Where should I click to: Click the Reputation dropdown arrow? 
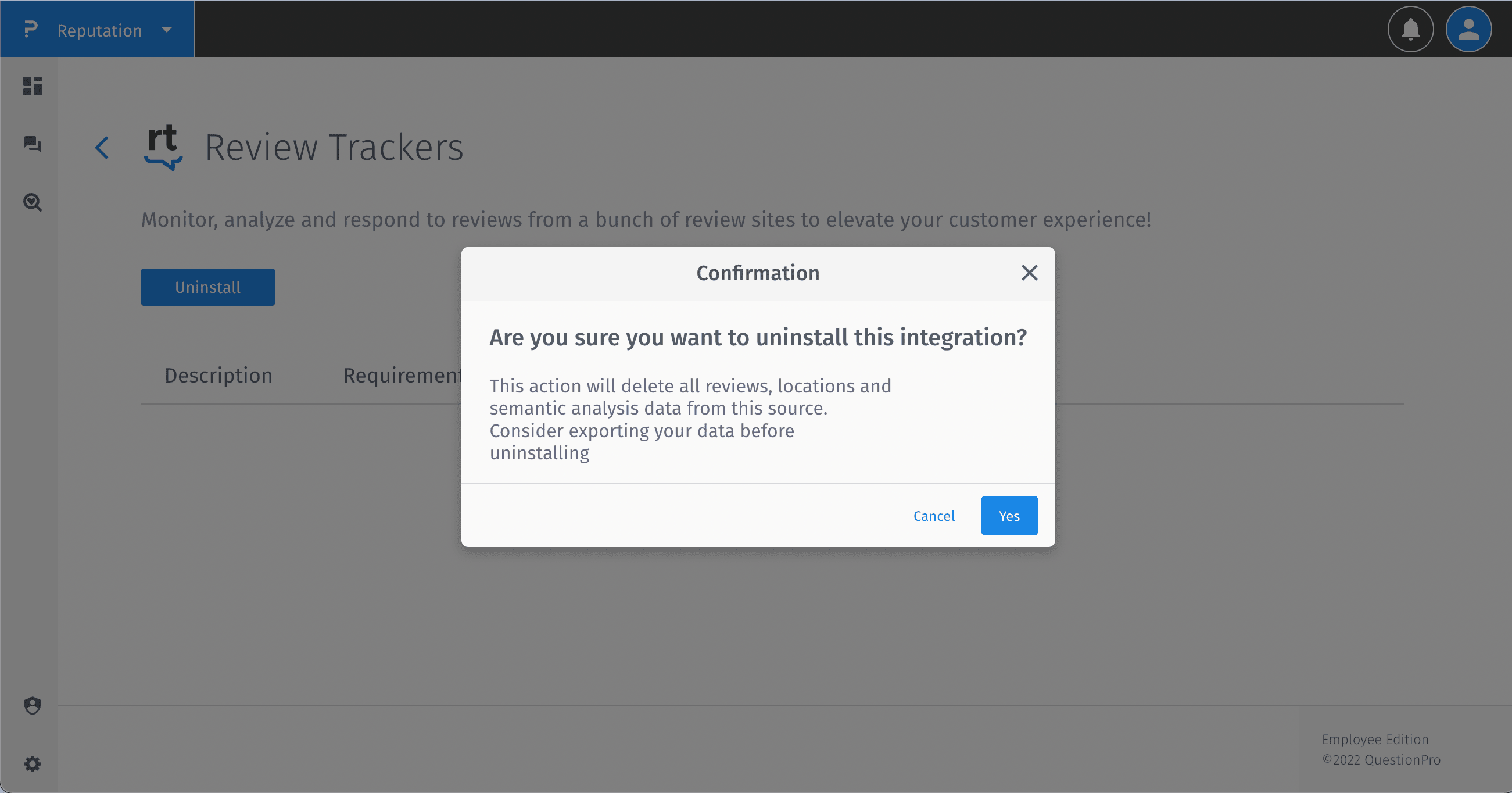tap(167, 30)
